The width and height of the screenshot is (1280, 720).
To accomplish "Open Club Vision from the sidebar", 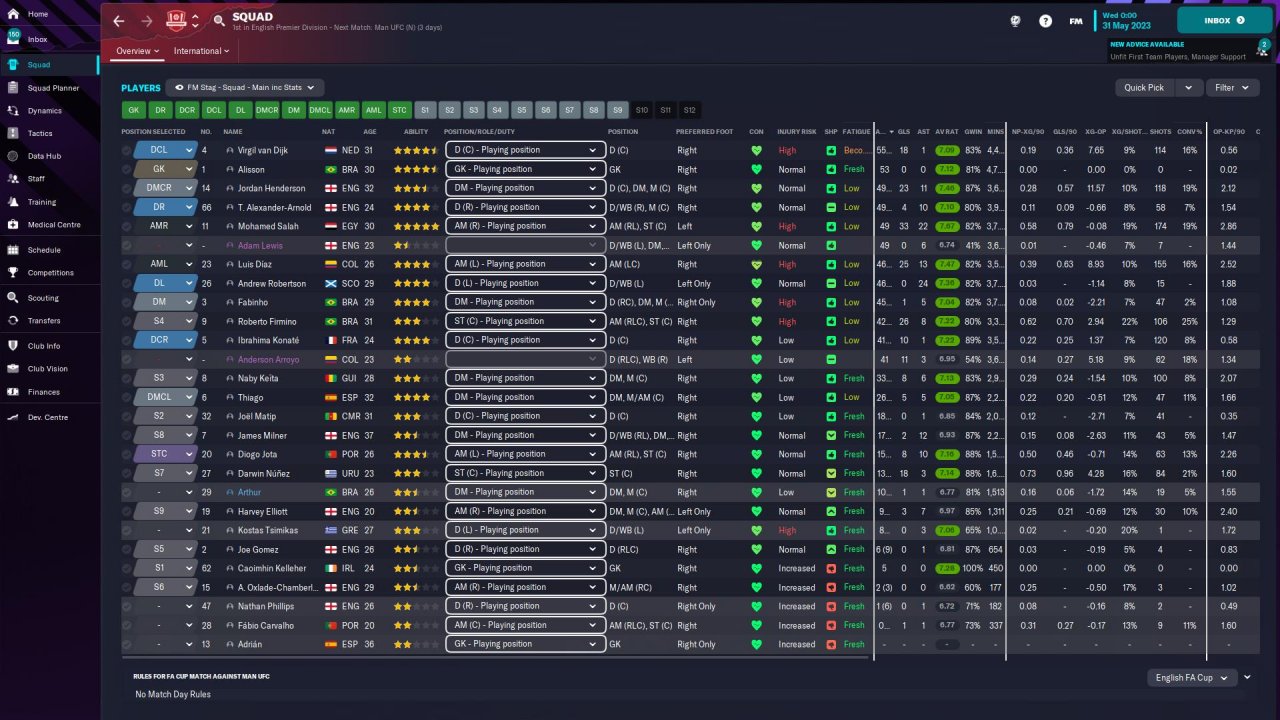I will [48, 369].
